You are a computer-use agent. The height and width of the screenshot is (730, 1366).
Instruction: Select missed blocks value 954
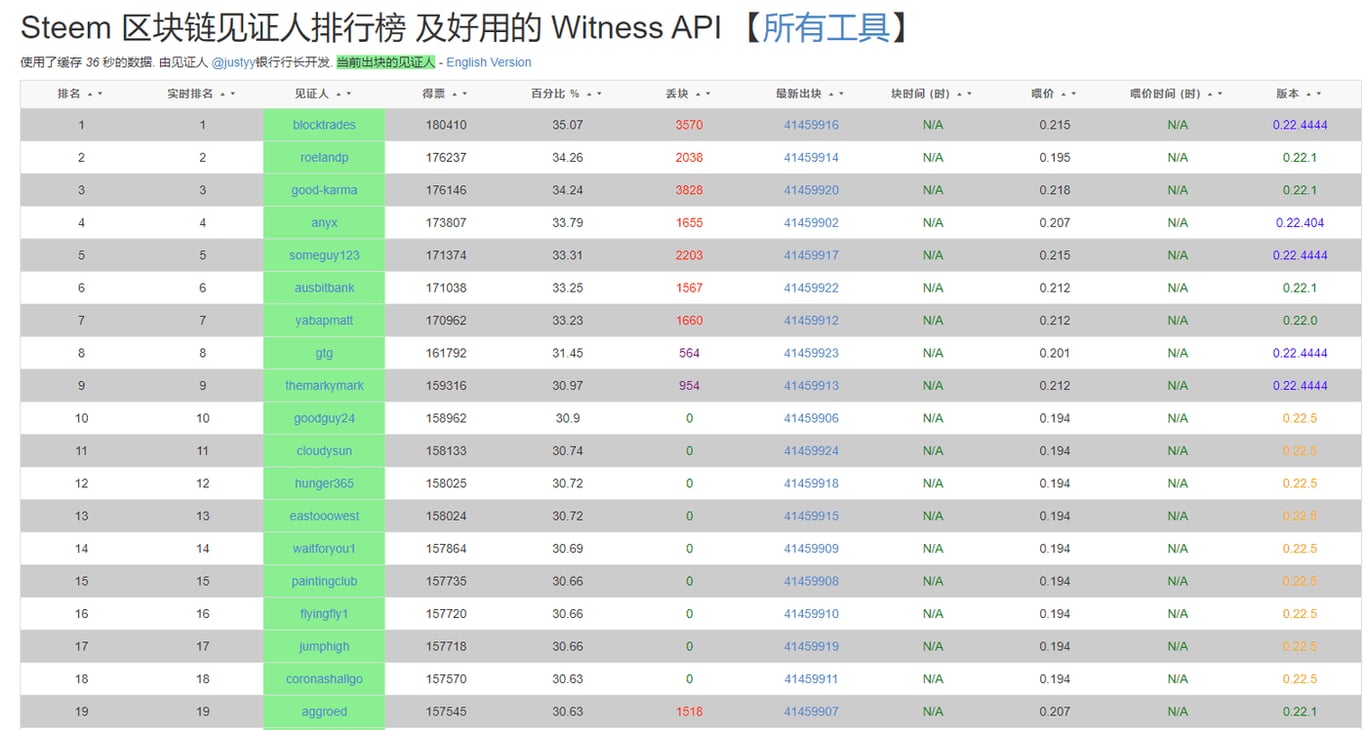point(689,386)
